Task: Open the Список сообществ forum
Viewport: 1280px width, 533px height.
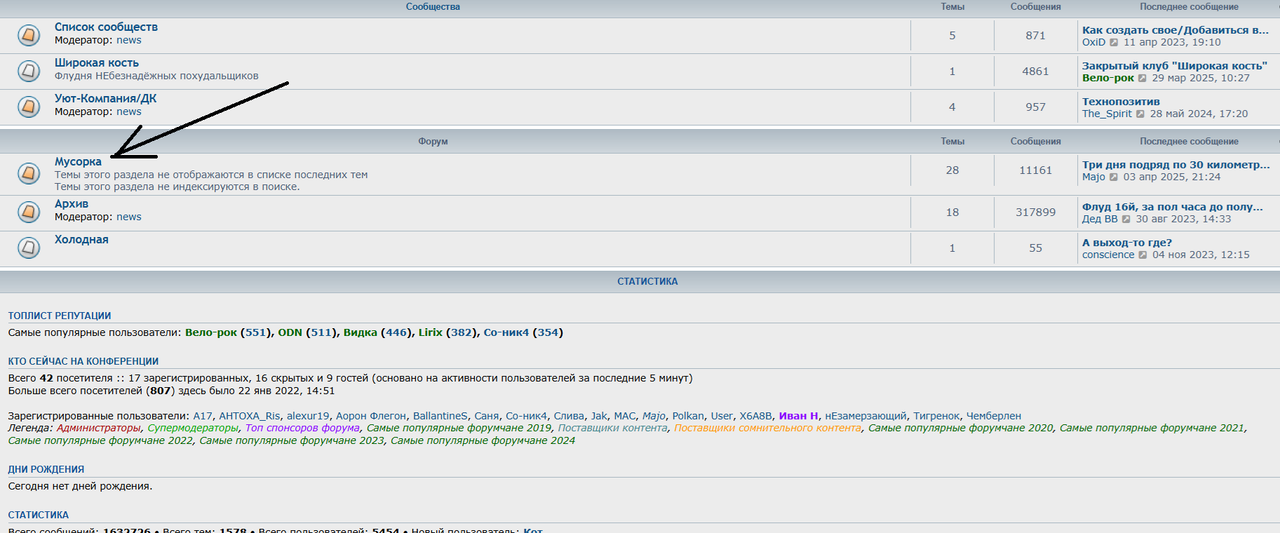Action: pos(106,27)
